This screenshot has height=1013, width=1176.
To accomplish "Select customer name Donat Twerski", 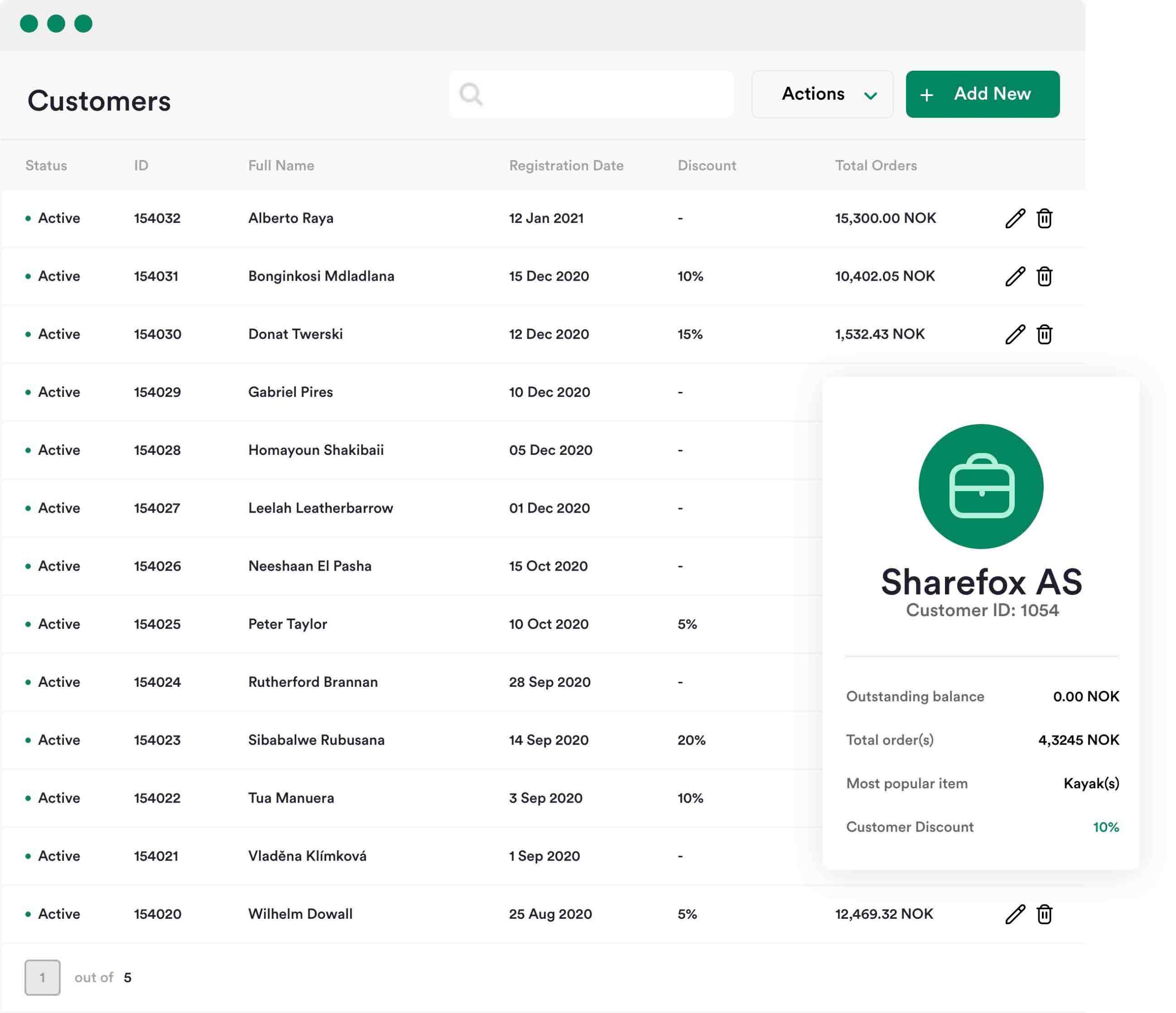I will (x=296, y=334).
